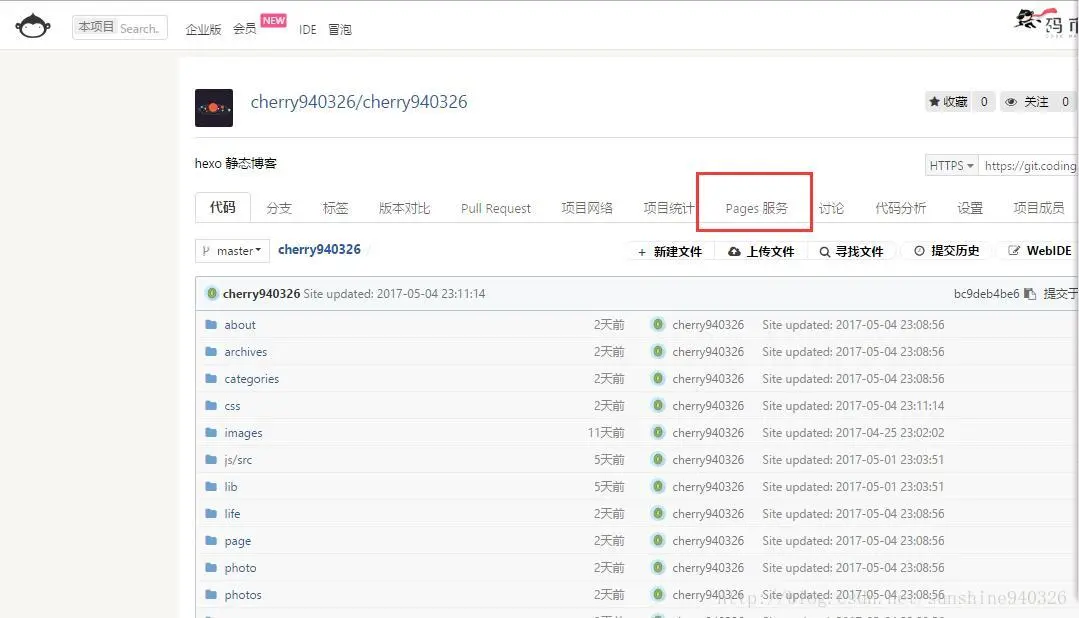Screen dimensions: 1079x618
Task: Click the 上传文件 cloud upload button
Action: tap(761, 252)
